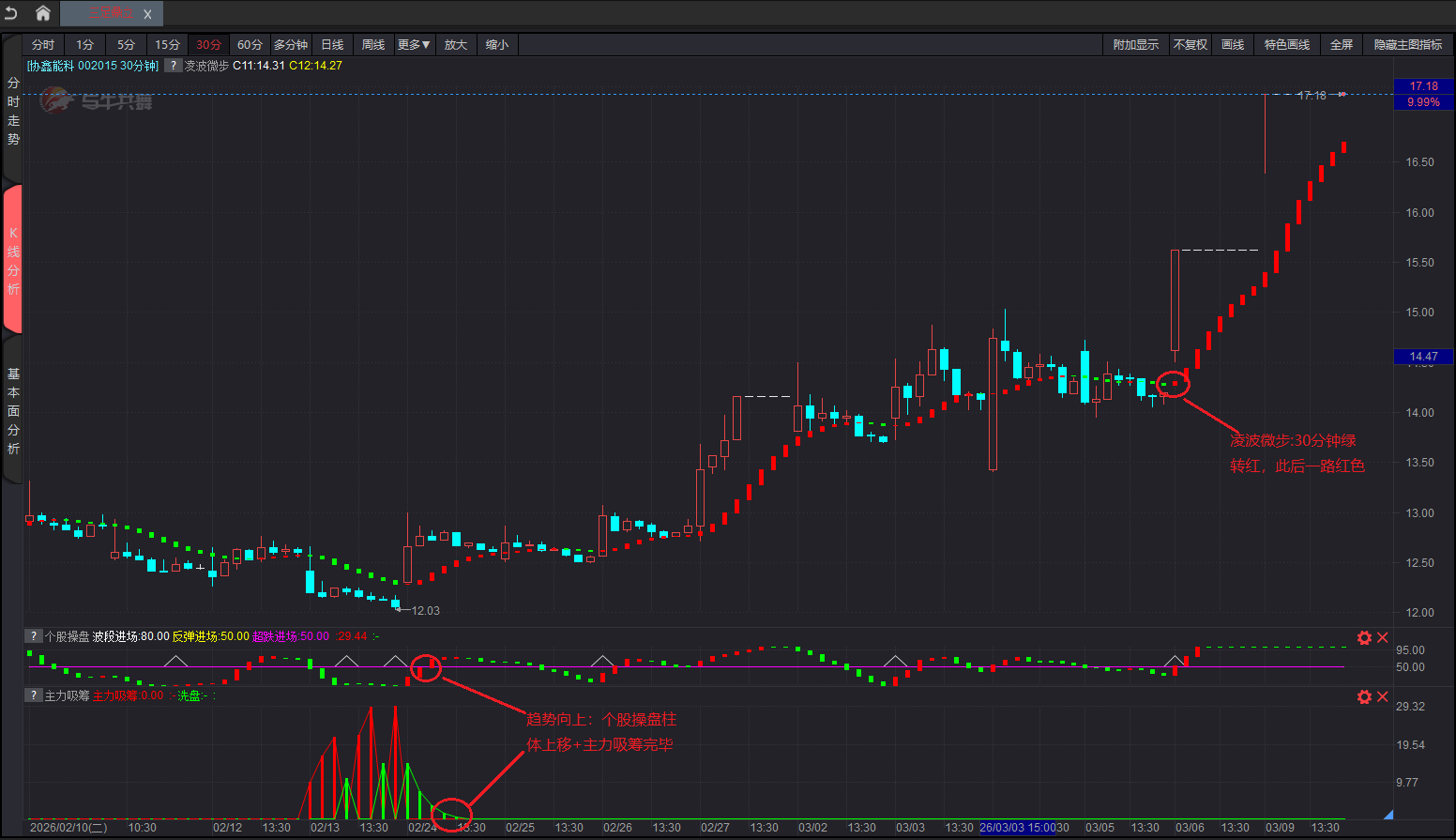This screenshot has height=840, width=1456.
Task: Click the blue corner triangle near time axis
Action: [1388, 815]
